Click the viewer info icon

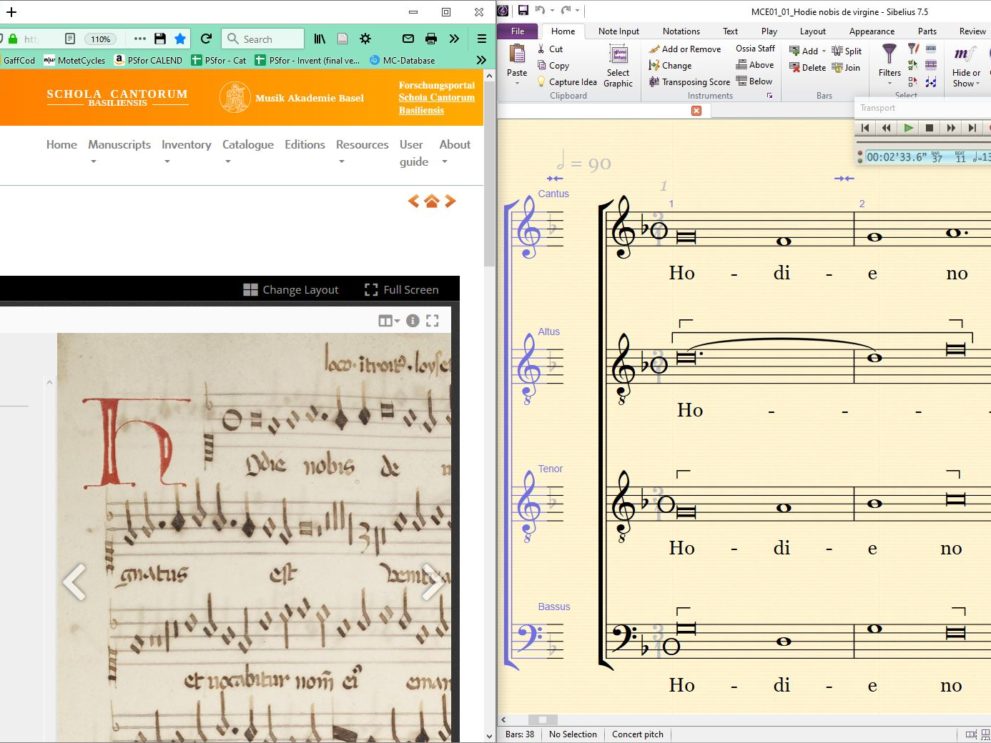coord(412,321)
